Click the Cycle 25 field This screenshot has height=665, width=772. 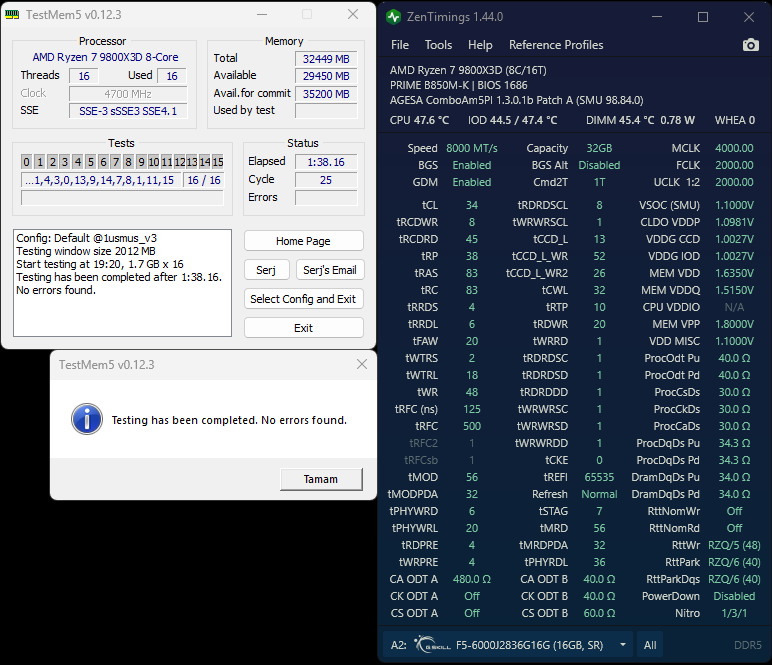(326, 180)
